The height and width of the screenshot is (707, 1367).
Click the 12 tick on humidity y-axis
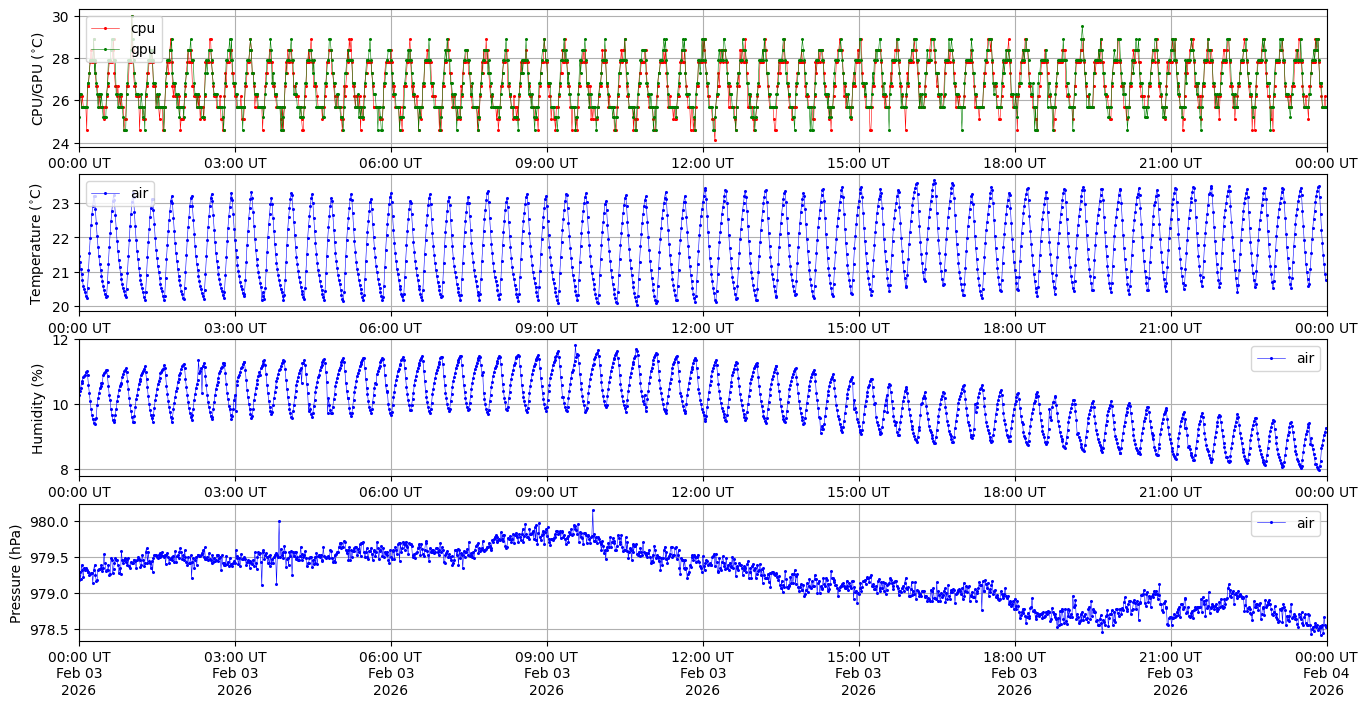61,340
